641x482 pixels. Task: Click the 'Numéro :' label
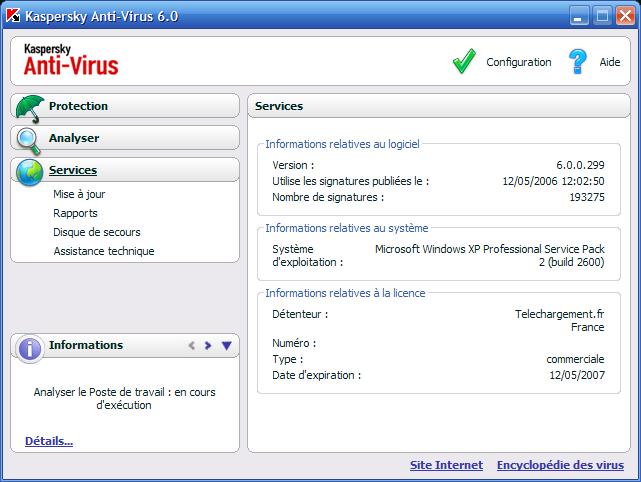[x=294, y=343]
